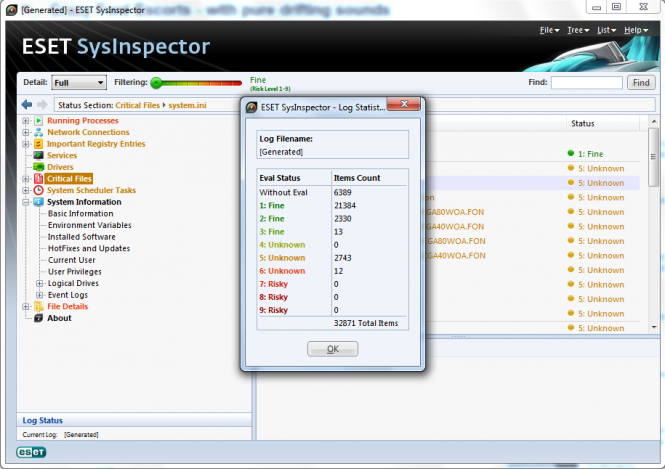Click the grey forward arrow

pyautogui.click(x=42, y=104)
